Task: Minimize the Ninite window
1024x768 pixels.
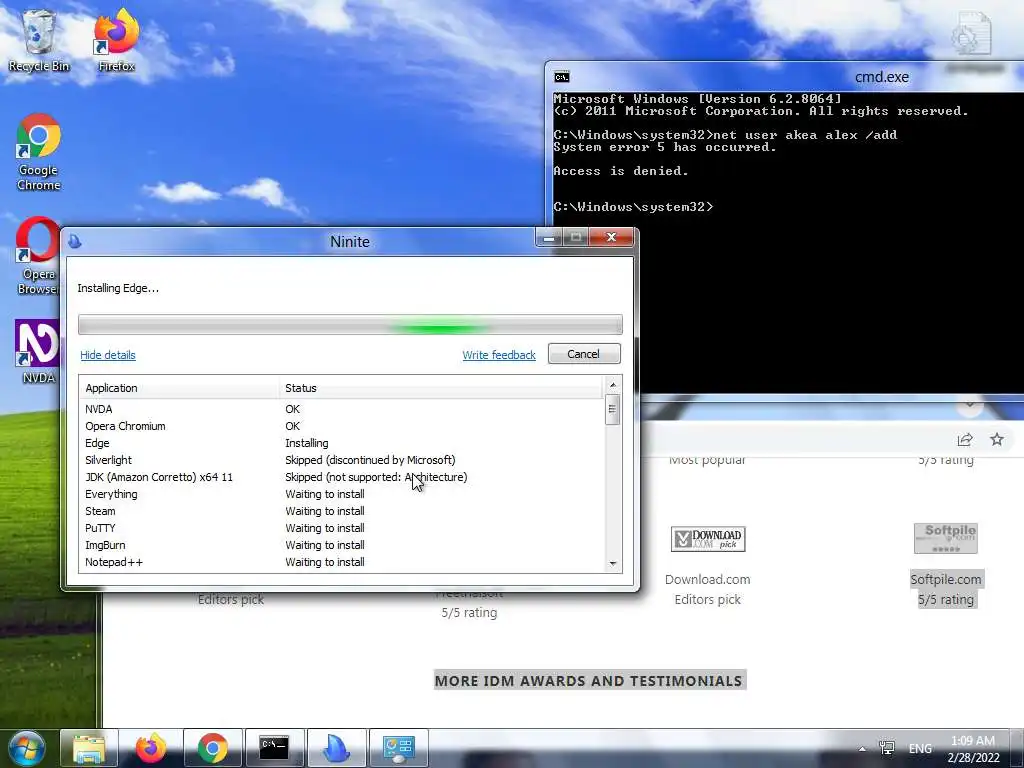Action: [x=549, y=238]
